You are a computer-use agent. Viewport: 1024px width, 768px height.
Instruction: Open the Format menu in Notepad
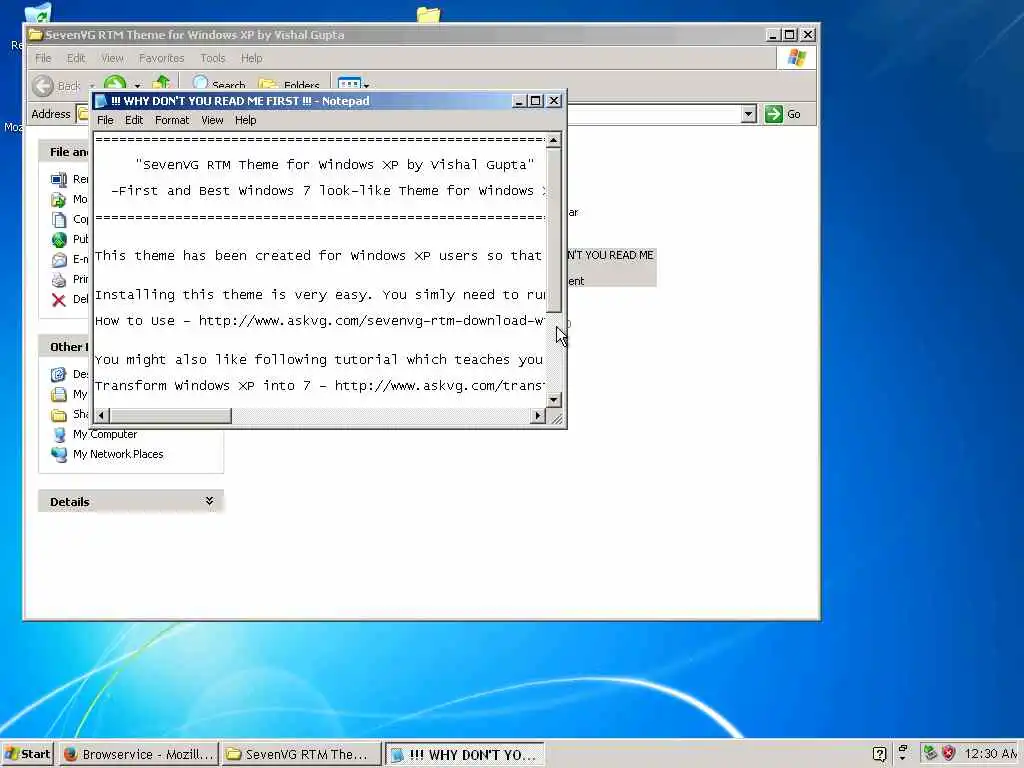(x=172, y=120)
